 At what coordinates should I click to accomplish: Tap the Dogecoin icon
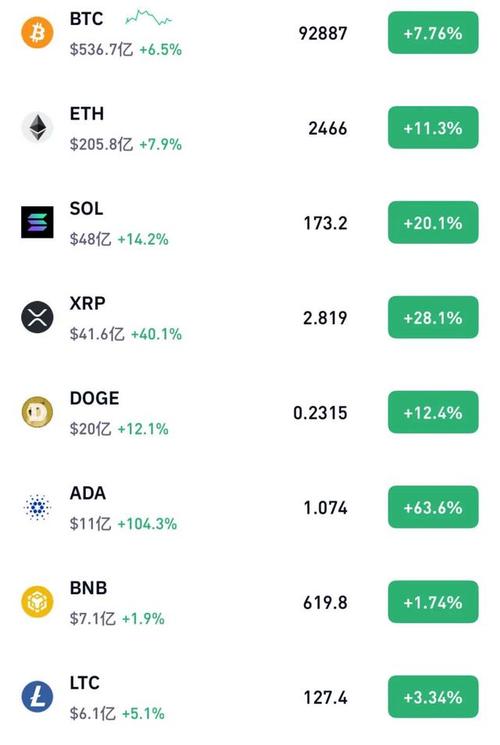(37, 411)
